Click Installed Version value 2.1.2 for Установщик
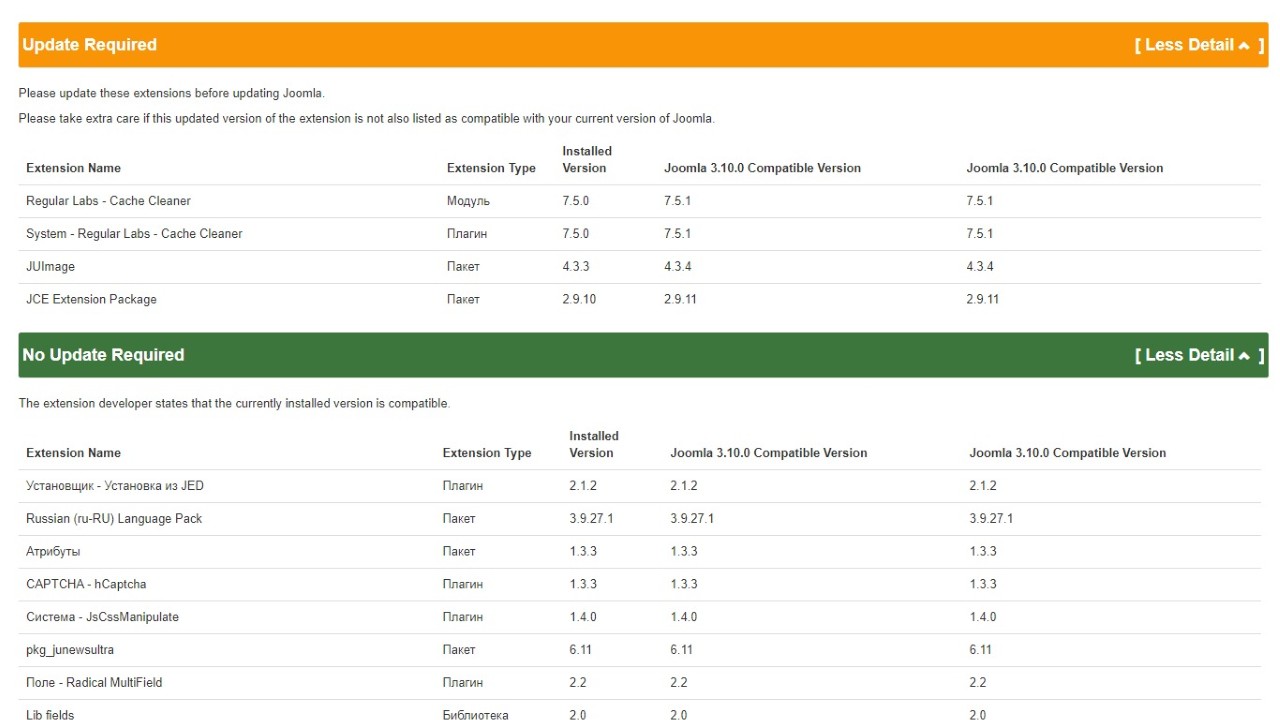 pos(583,486)
